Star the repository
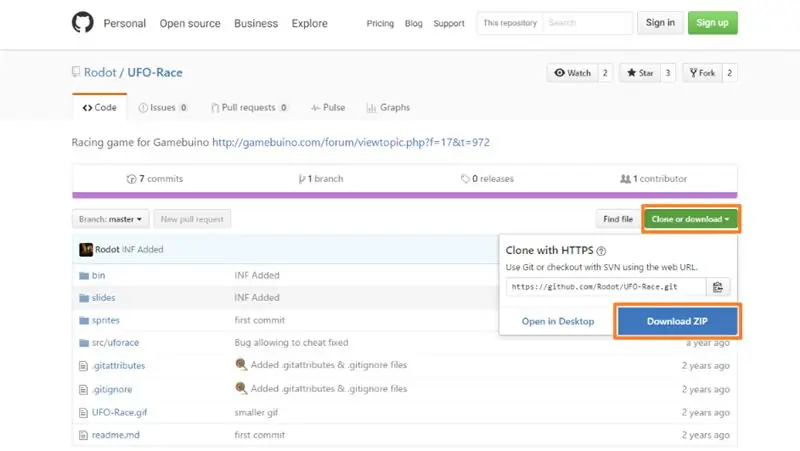This screenshot has height=451, width=800. click(x=640, y=73)
